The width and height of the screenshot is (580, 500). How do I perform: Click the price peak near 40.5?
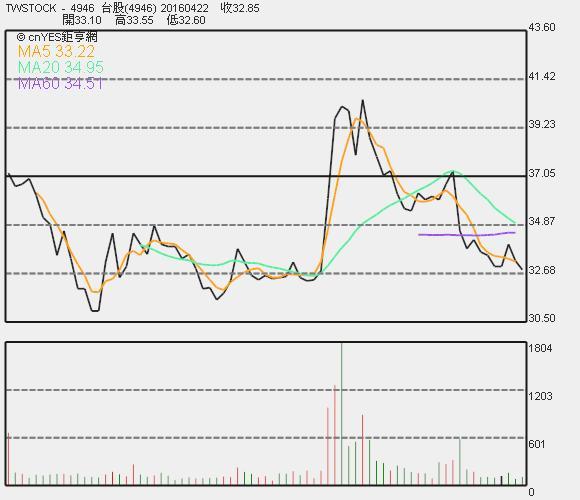(362, 101)
